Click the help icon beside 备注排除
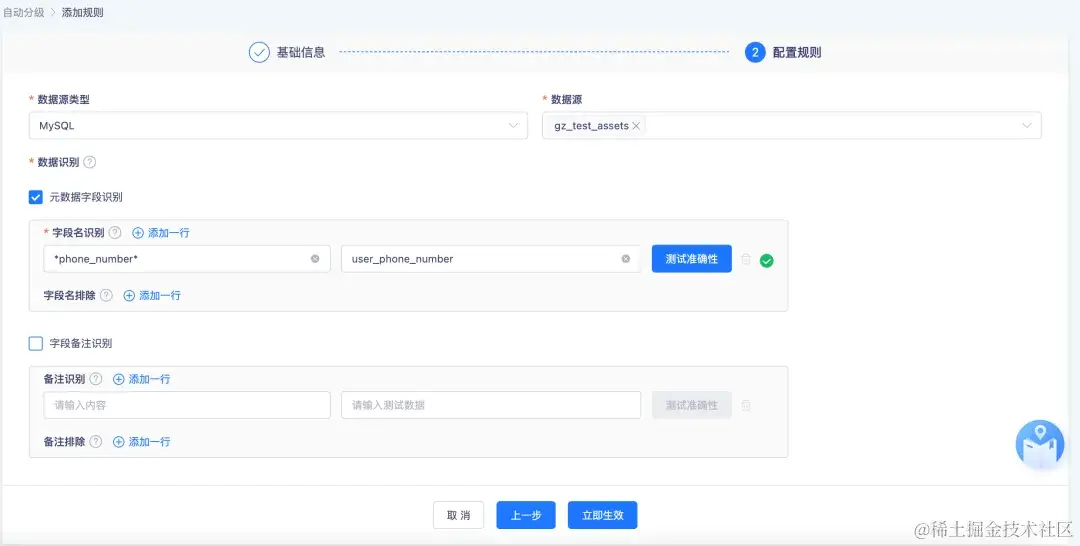 tap(96, 441)
